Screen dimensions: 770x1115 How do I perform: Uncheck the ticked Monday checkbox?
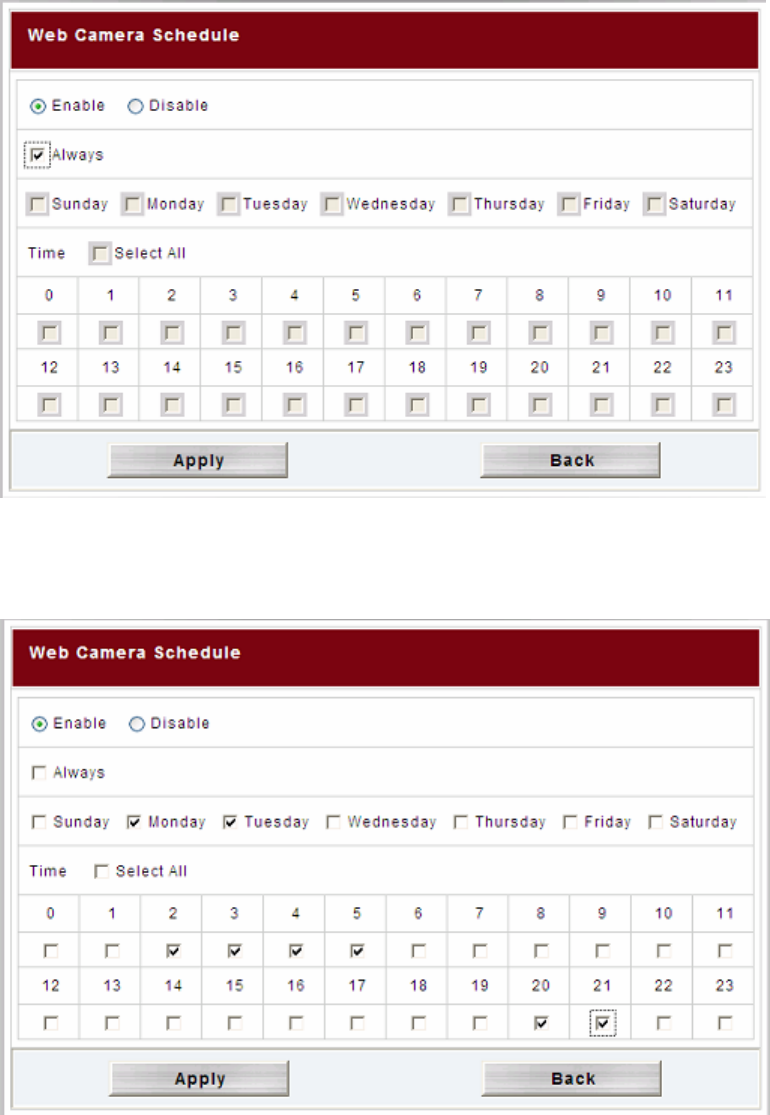coord(134,822)
